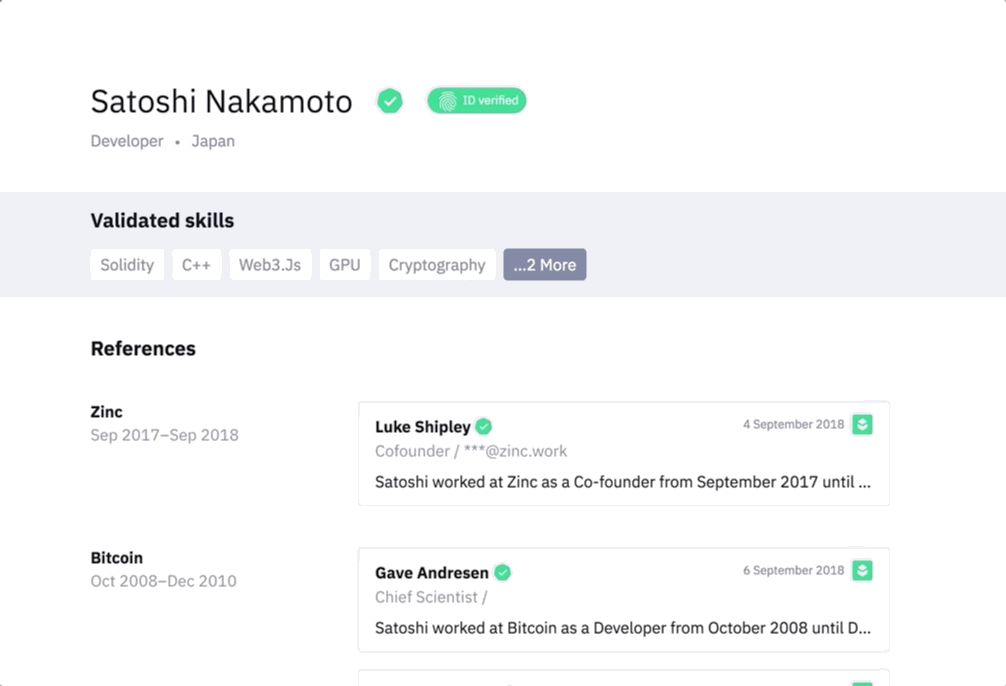Click the Bitcoin company name

click(117, 558)
